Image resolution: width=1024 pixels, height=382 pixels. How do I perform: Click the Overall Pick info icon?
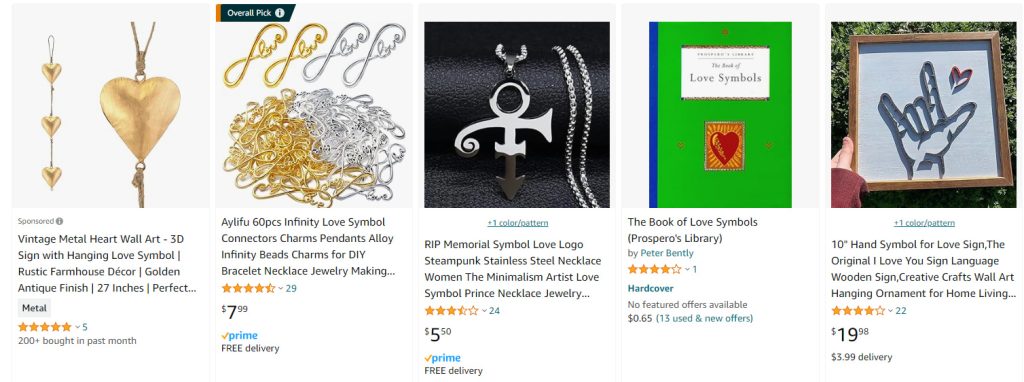pos(280,13)
